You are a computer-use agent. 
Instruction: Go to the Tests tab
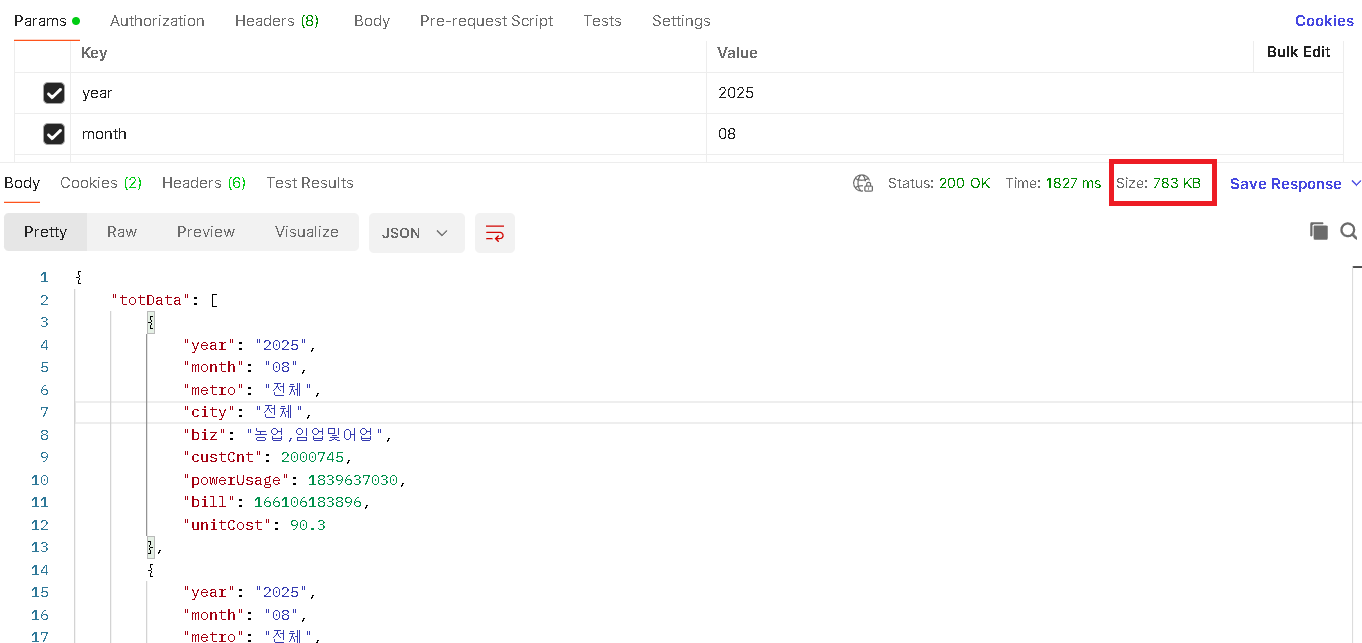(x=602, y=21)
